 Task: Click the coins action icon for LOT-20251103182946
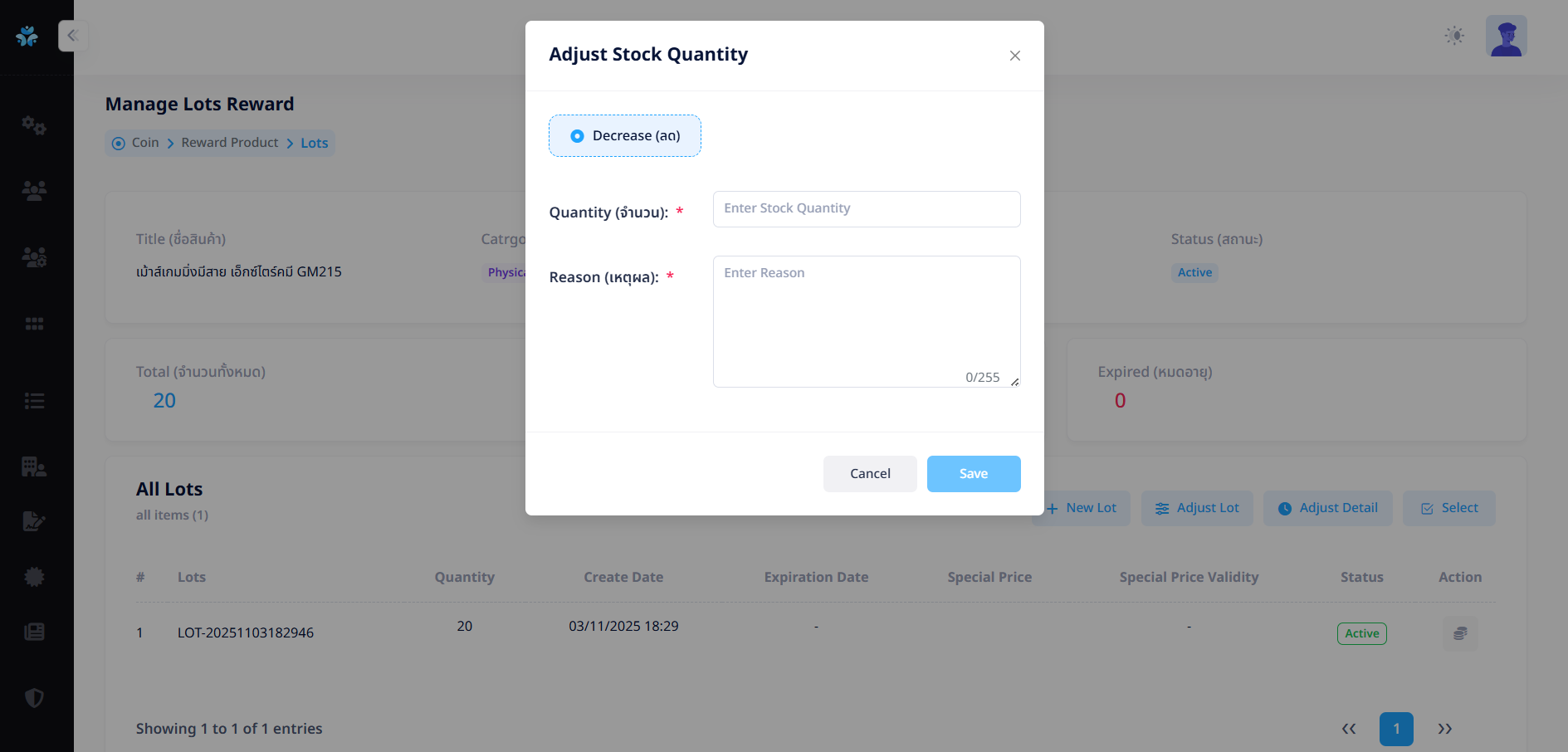[1459, 634]
